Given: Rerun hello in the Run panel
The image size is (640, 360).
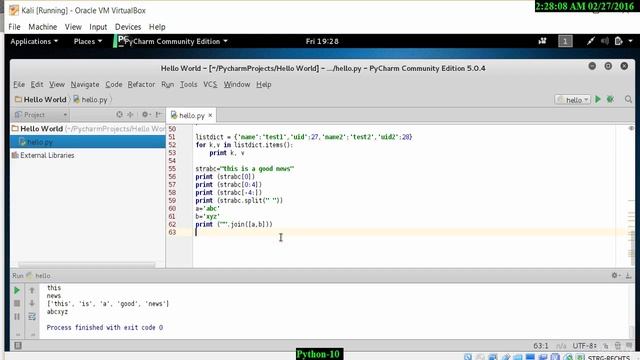Looking at the screenshot, I should pos(17,290).
